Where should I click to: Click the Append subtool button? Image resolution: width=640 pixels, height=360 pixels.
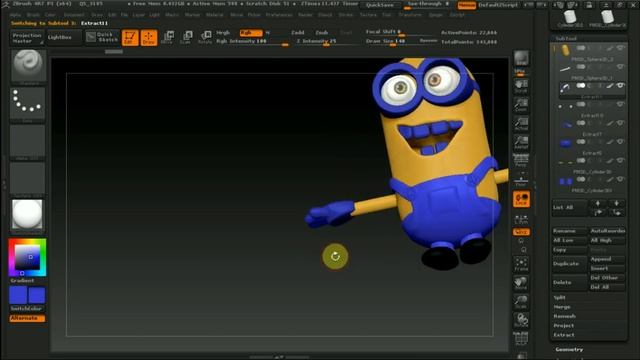(607, 259)
